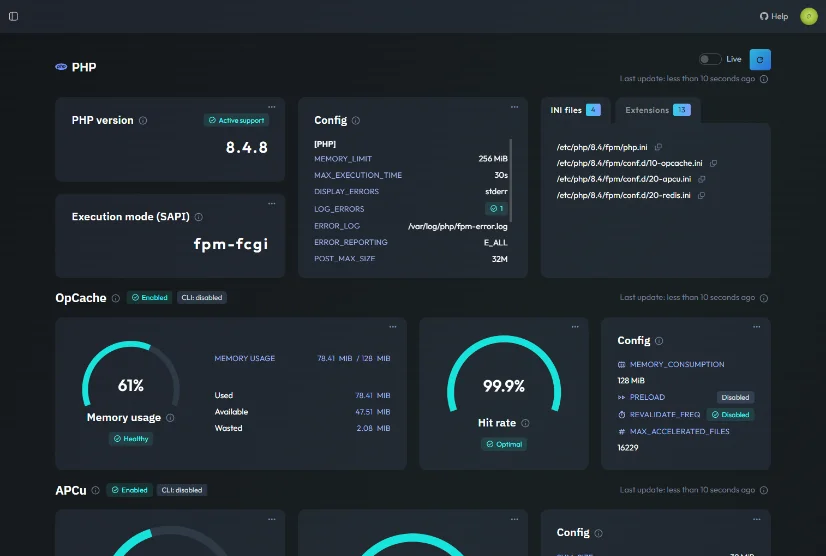The image size is (826, 556).
Task: Click the 99.9% hit rate gauge
Action: tap(504, 374)
